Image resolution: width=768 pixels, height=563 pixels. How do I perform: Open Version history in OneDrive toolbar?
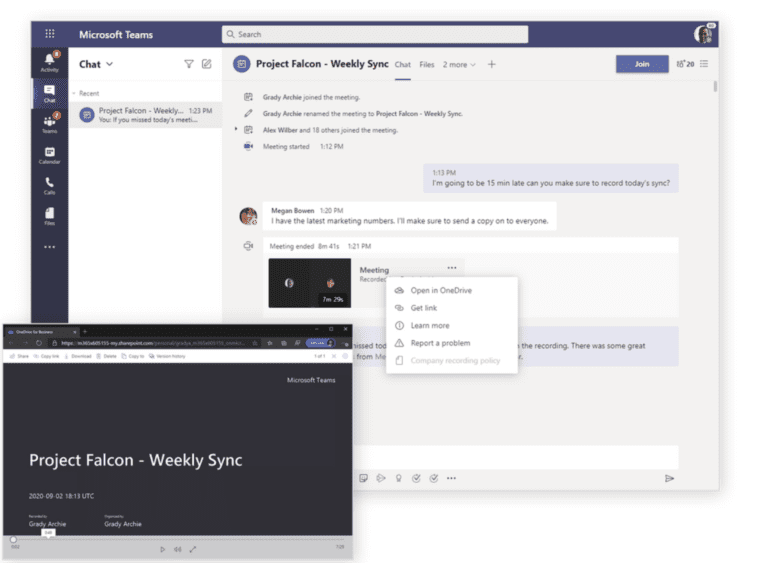click(x=167, y=356)
